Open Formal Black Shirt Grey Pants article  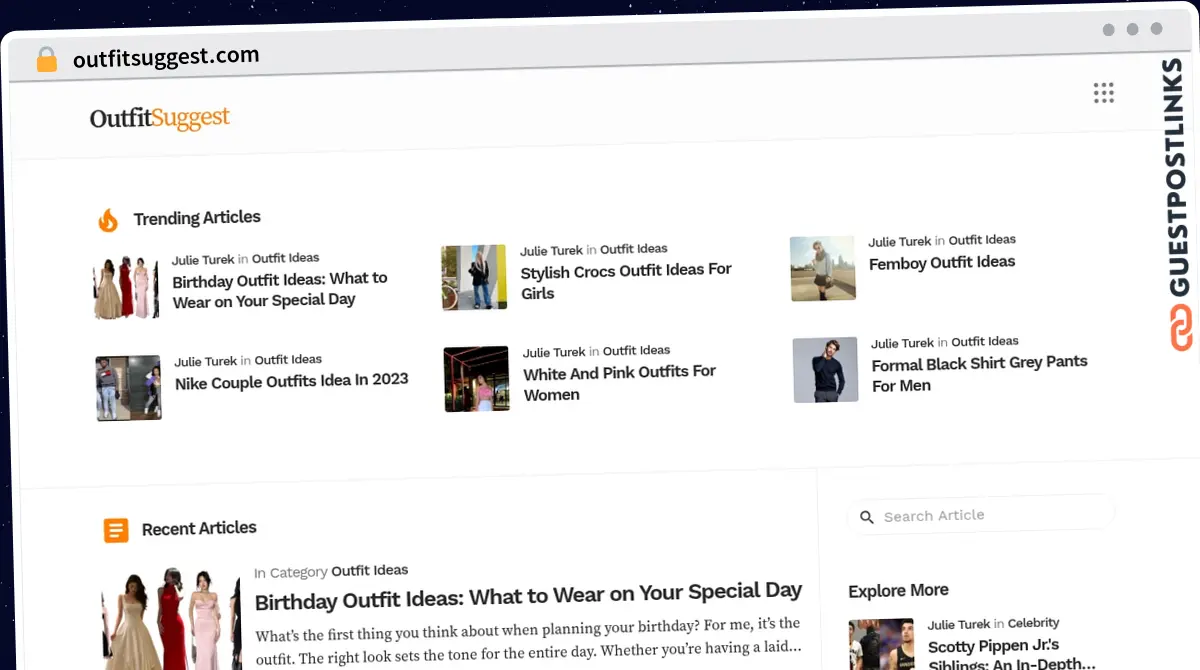pyautogui.click(x=978, y=373)
